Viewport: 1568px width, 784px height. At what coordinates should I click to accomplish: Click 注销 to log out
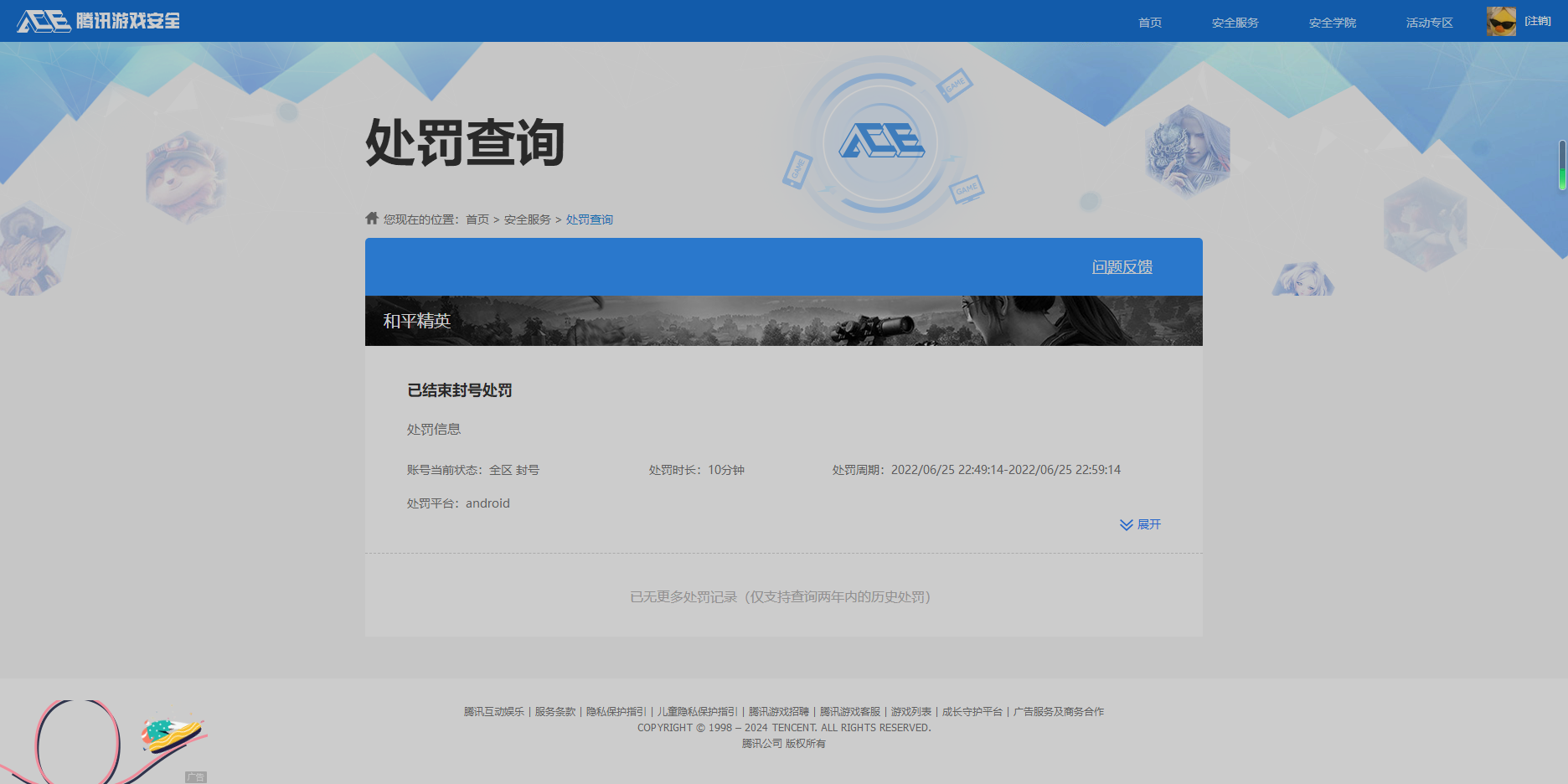[1538, 21]
